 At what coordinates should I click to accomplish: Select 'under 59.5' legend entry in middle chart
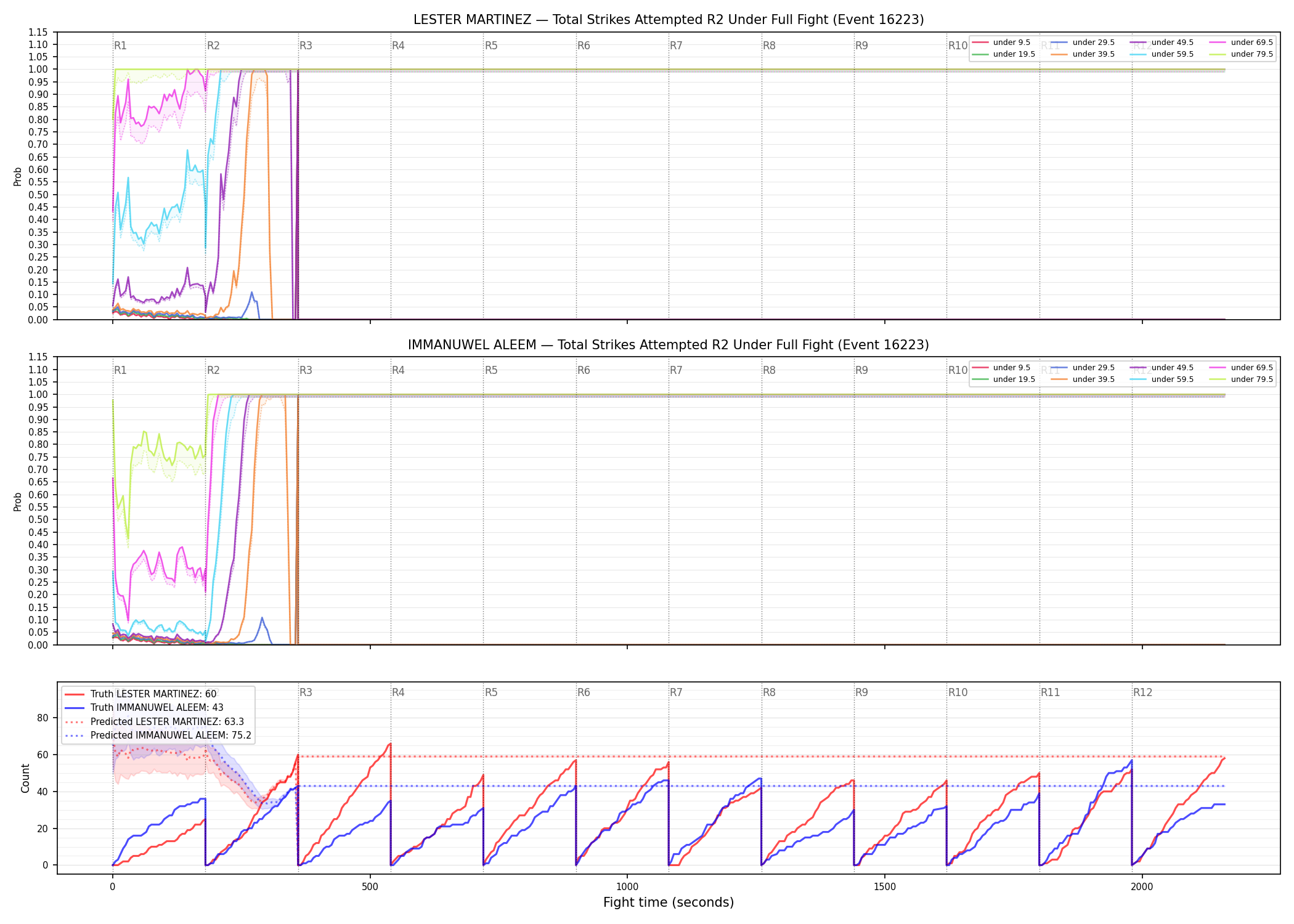[1161, 379]
